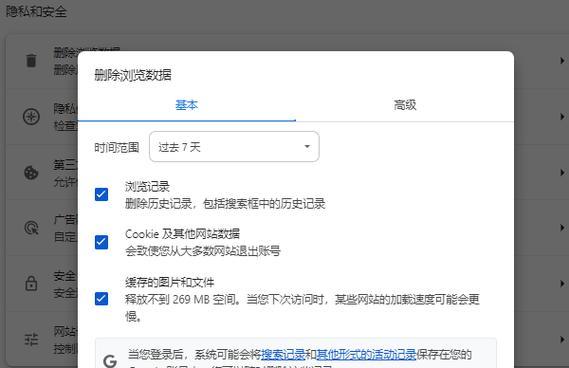Image resolution: width=569 pixels, height=368 pixels.
Task: Click the 时间范围 label
Action: click(116, 147)
